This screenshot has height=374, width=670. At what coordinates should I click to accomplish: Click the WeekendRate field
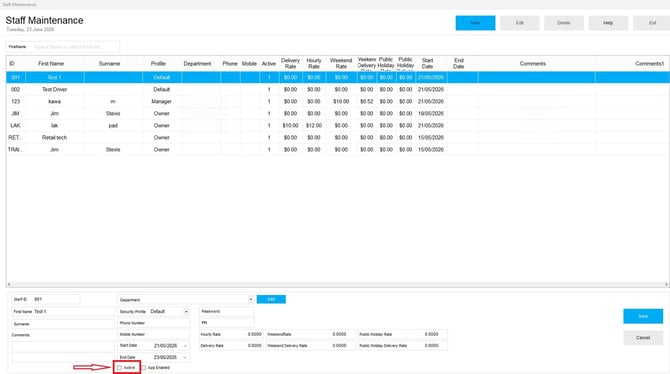(310, 334)
